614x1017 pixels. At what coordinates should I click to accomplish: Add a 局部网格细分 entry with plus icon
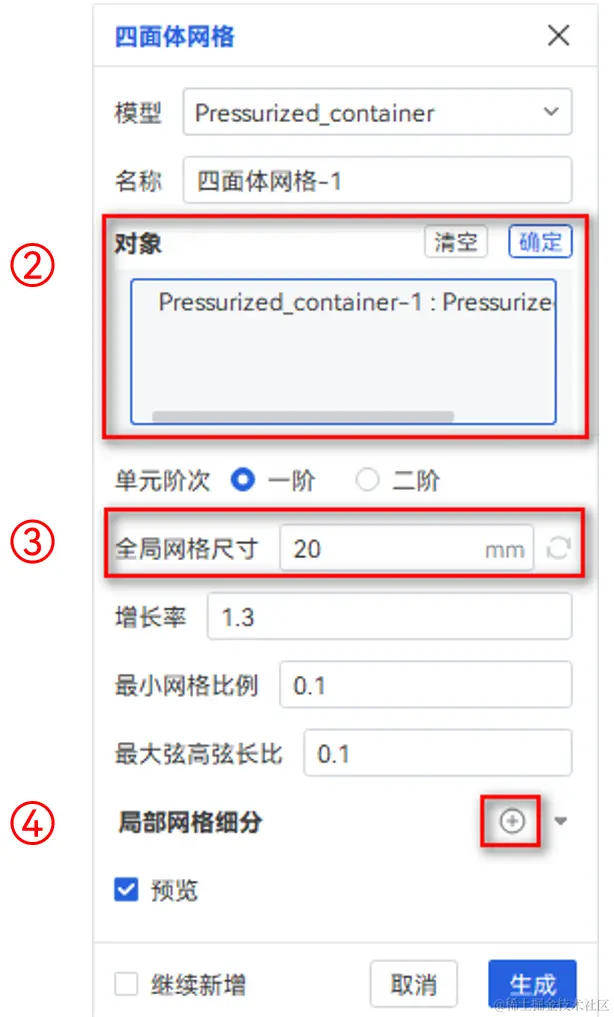(512, 821)
